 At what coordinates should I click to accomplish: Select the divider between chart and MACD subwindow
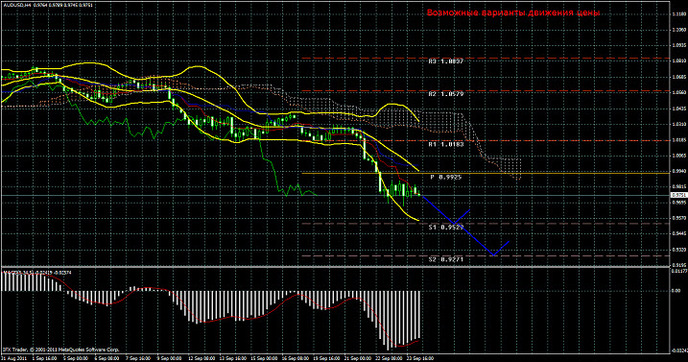[335, 267]
